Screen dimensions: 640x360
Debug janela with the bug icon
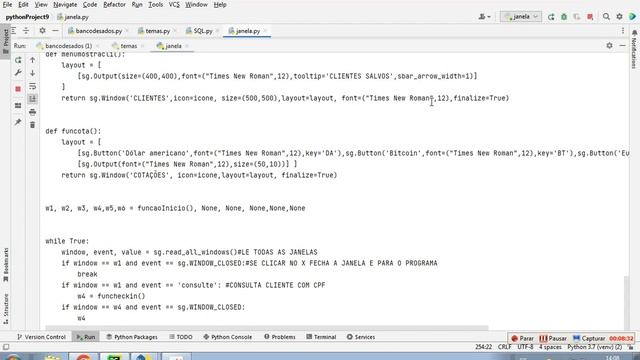click(564, 17)
